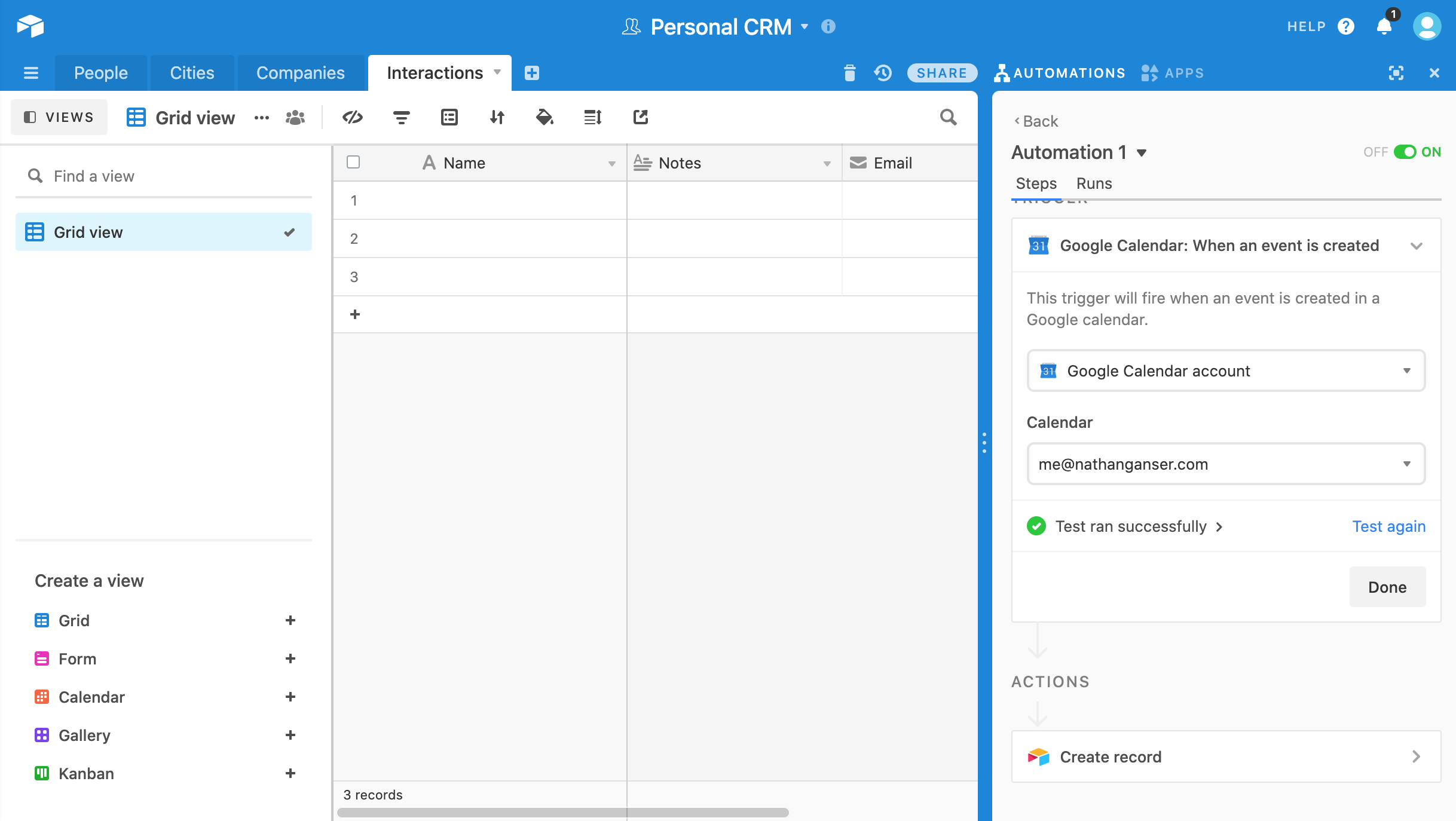1456x821 pixels.
Task: Click the color fill icon in toolbar
Action: (x=545, y=117)
